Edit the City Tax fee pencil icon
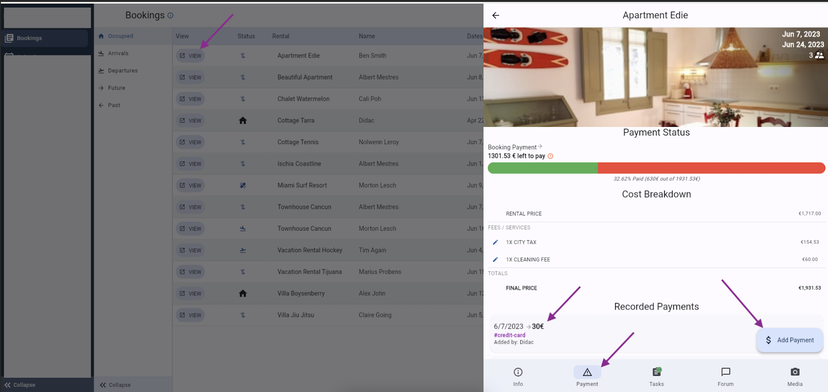828x392 pixels. point(495,242)
